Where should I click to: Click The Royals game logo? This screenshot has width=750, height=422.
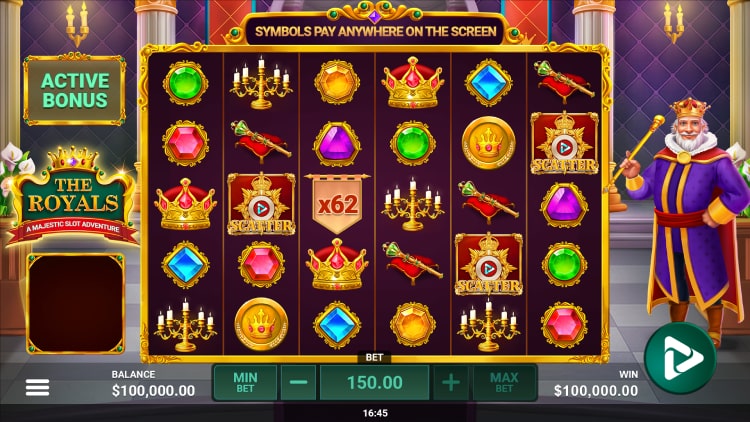point(73,197)
